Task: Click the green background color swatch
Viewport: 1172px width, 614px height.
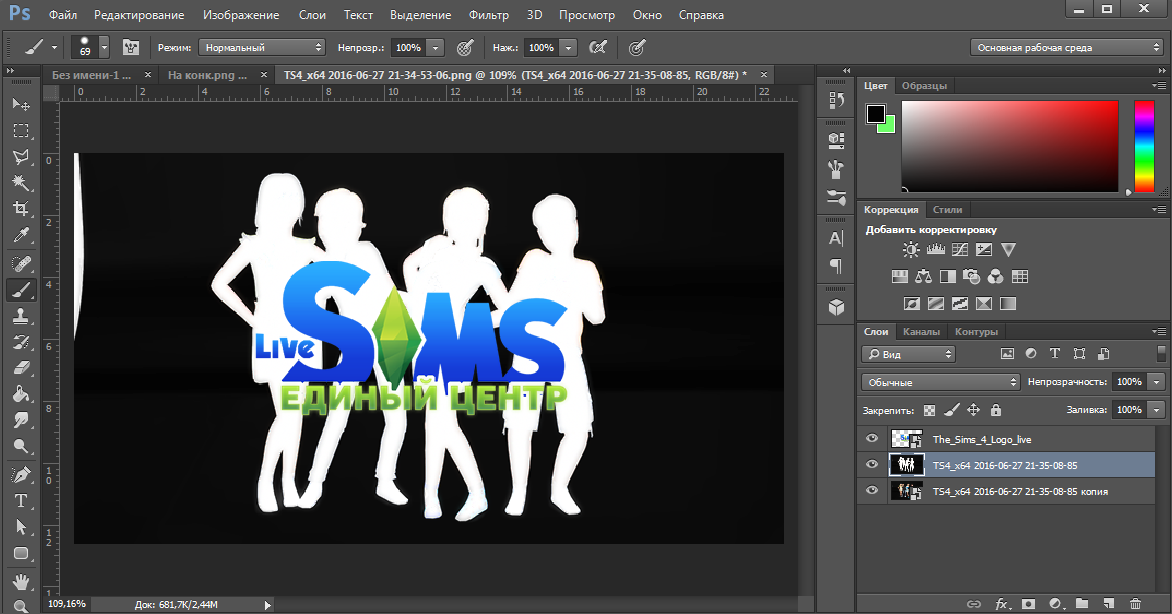Action: [887, 126]
